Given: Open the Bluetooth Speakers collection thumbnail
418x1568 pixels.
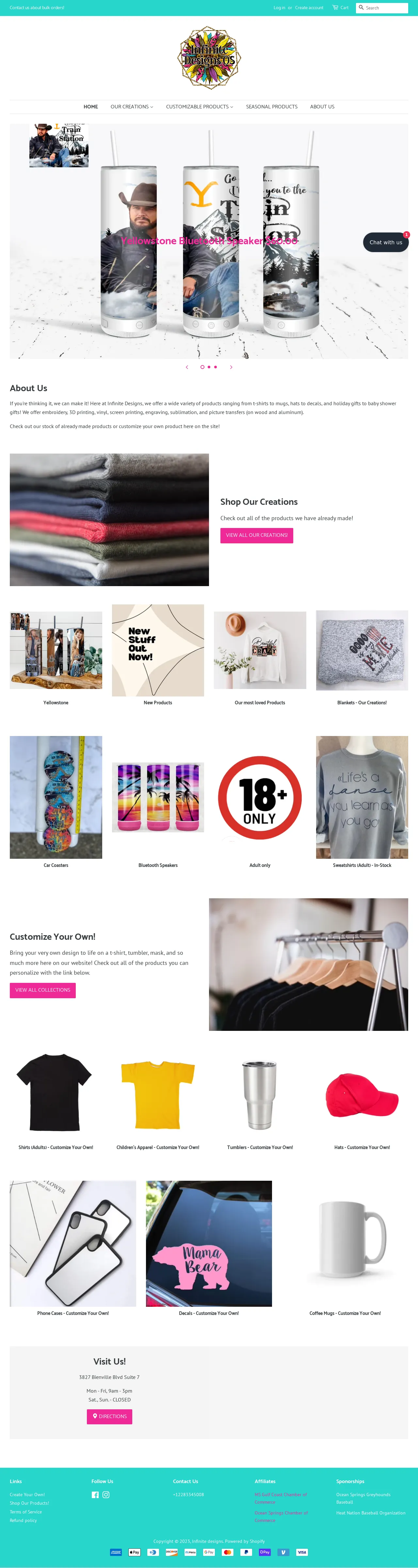Looking at the screenshot, I should click(x=158, y=797).
